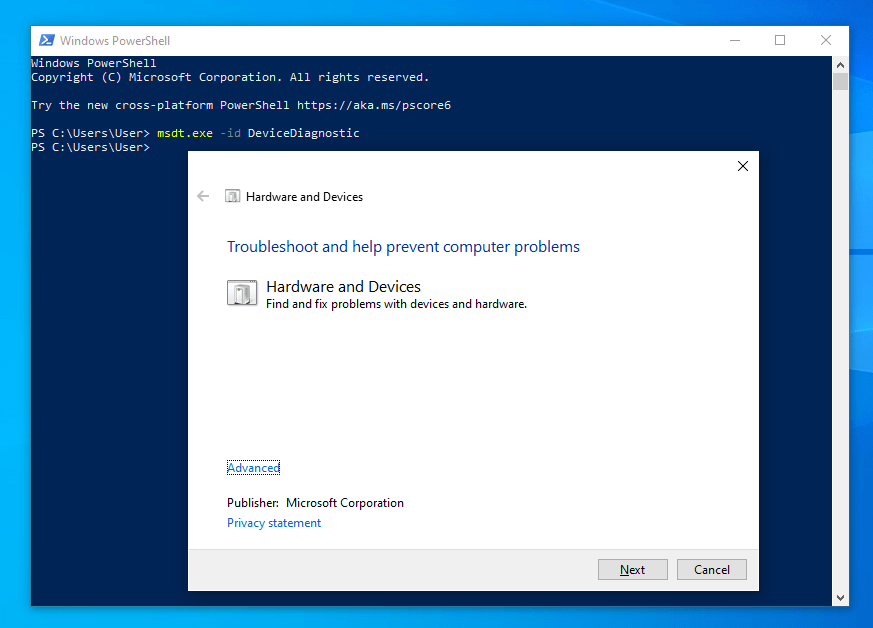This screenshot has height=628, width=873.
Task: Click the small Hardware and Devices header icon
Action: click(x=233, y=197)
